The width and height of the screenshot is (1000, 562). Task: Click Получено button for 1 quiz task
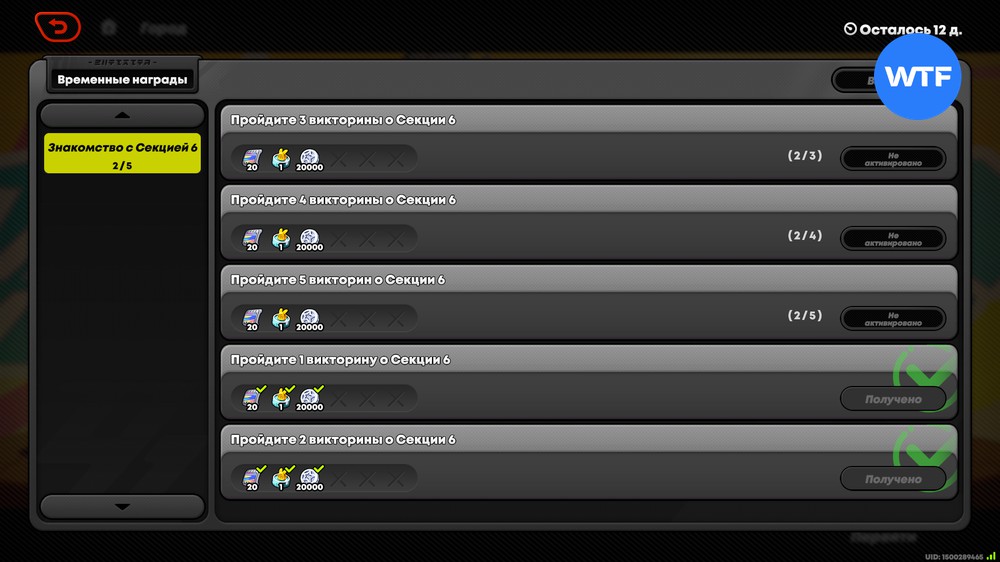(893, 399)
